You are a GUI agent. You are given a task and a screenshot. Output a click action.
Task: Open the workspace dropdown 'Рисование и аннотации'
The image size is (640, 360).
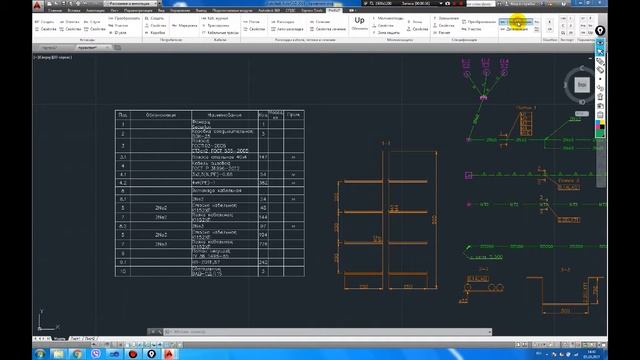(x=131, y=4)
